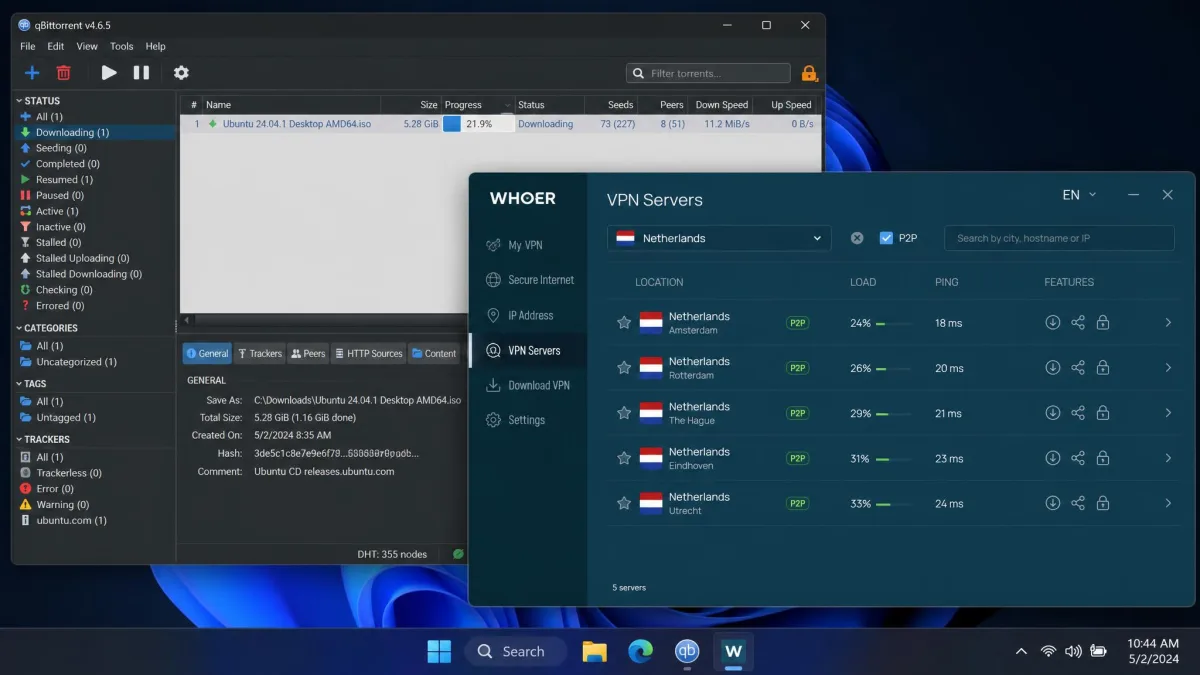Image resolution: width=1200 pixels, height=675 pixels.
Task: Uncheck the P2P filter checkbox
Action: coord(886,238)
